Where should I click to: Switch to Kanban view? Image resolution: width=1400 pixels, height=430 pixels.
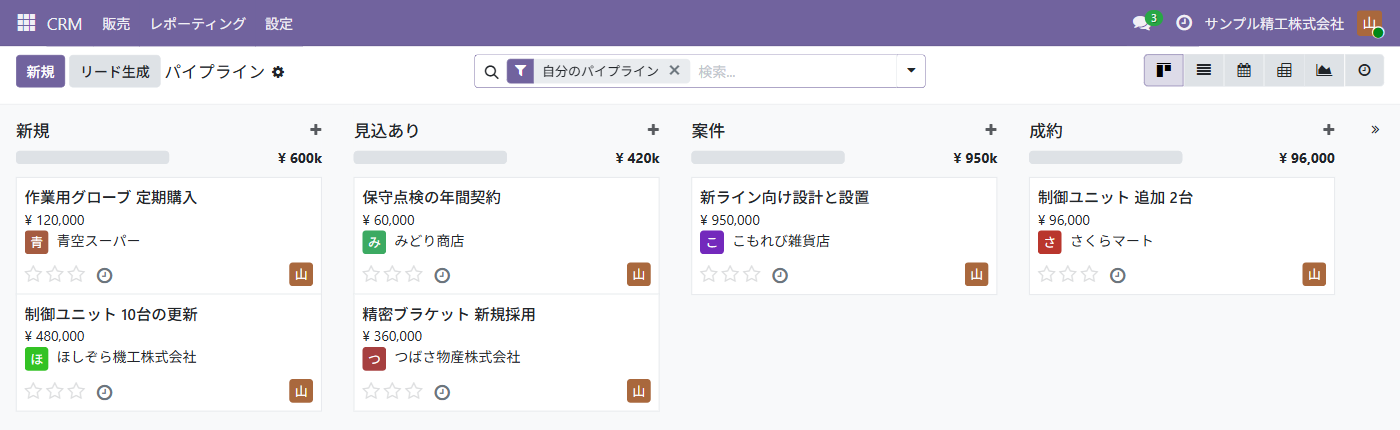(x=1164, y=71)
